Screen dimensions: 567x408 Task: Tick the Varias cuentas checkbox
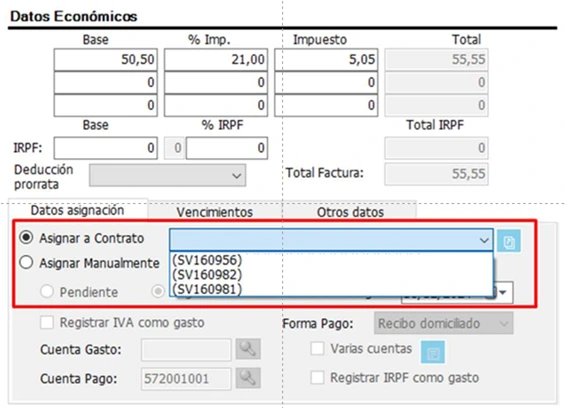[317, 349]
